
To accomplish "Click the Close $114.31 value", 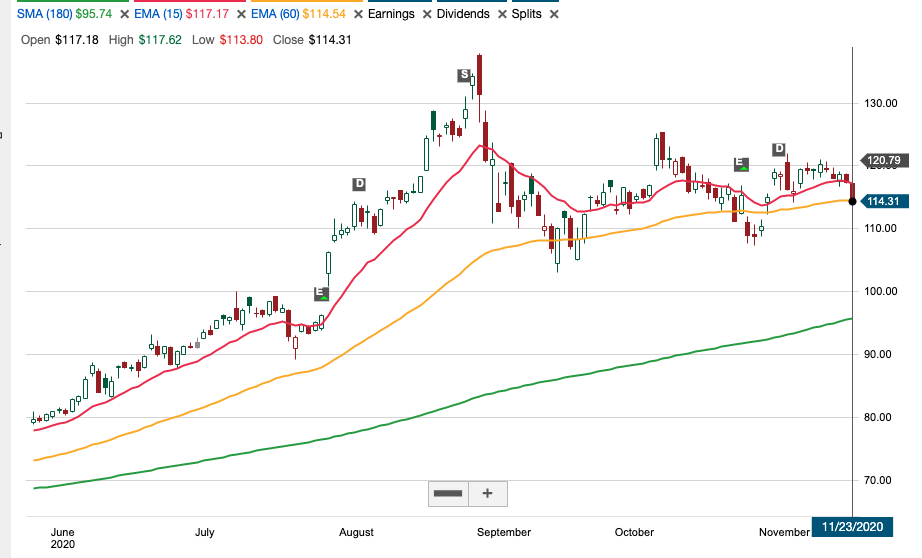I will tap(330, 40).
